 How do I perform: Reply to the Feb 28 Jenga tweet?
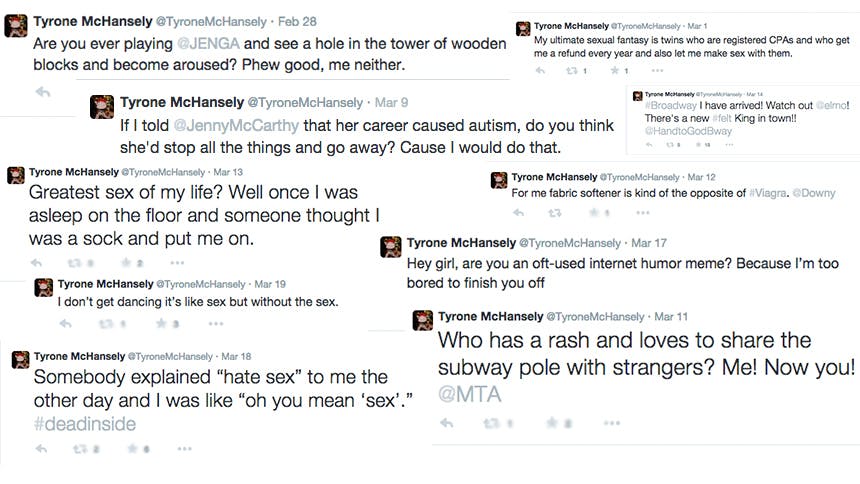(43, 92)
